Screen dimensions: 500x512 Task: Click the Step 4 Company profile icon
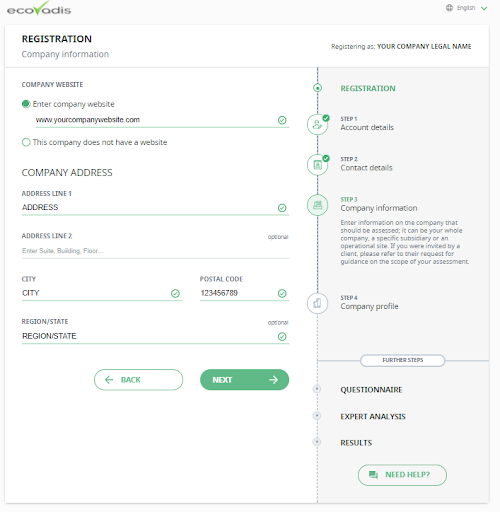[317, 303]
